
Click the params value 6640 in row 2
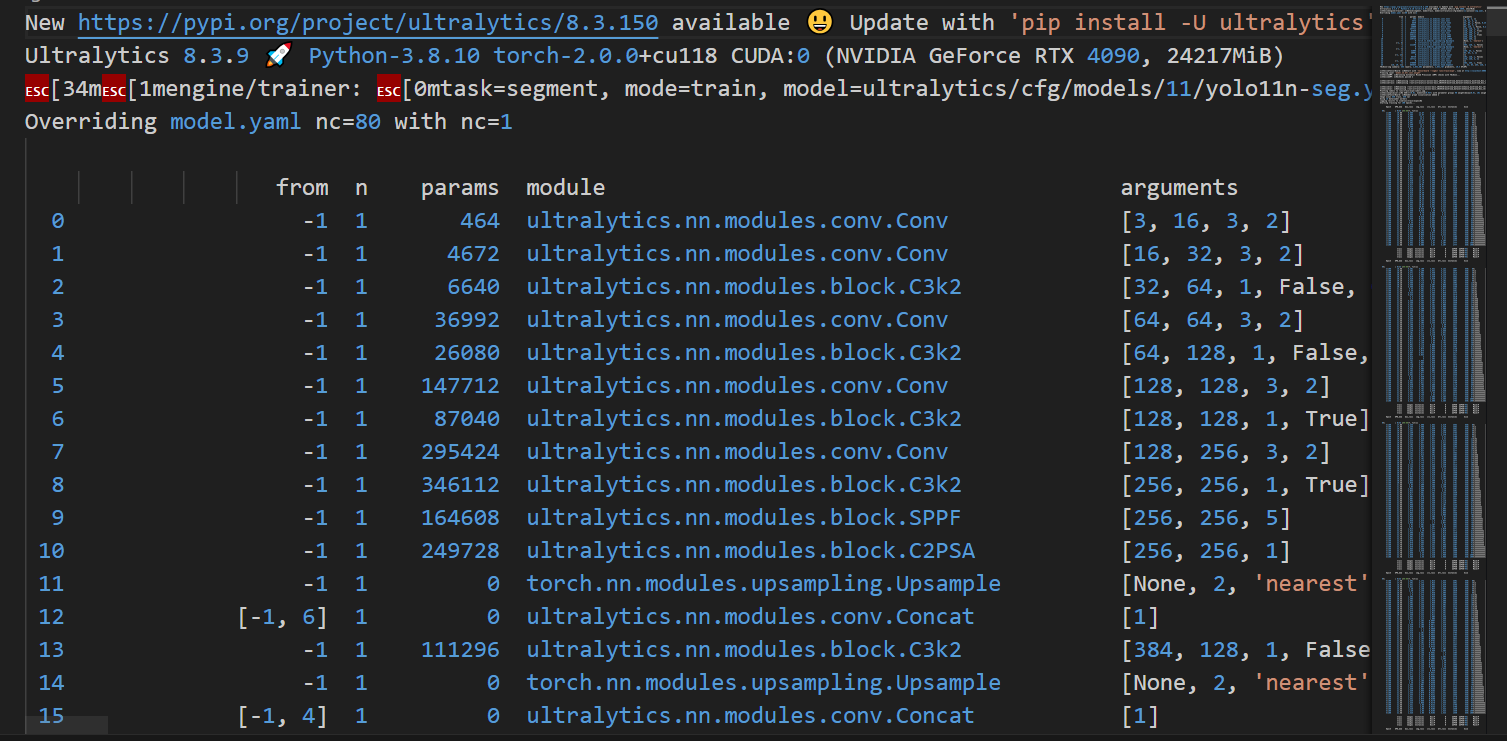pyautogui.click(x=473, y=287)
